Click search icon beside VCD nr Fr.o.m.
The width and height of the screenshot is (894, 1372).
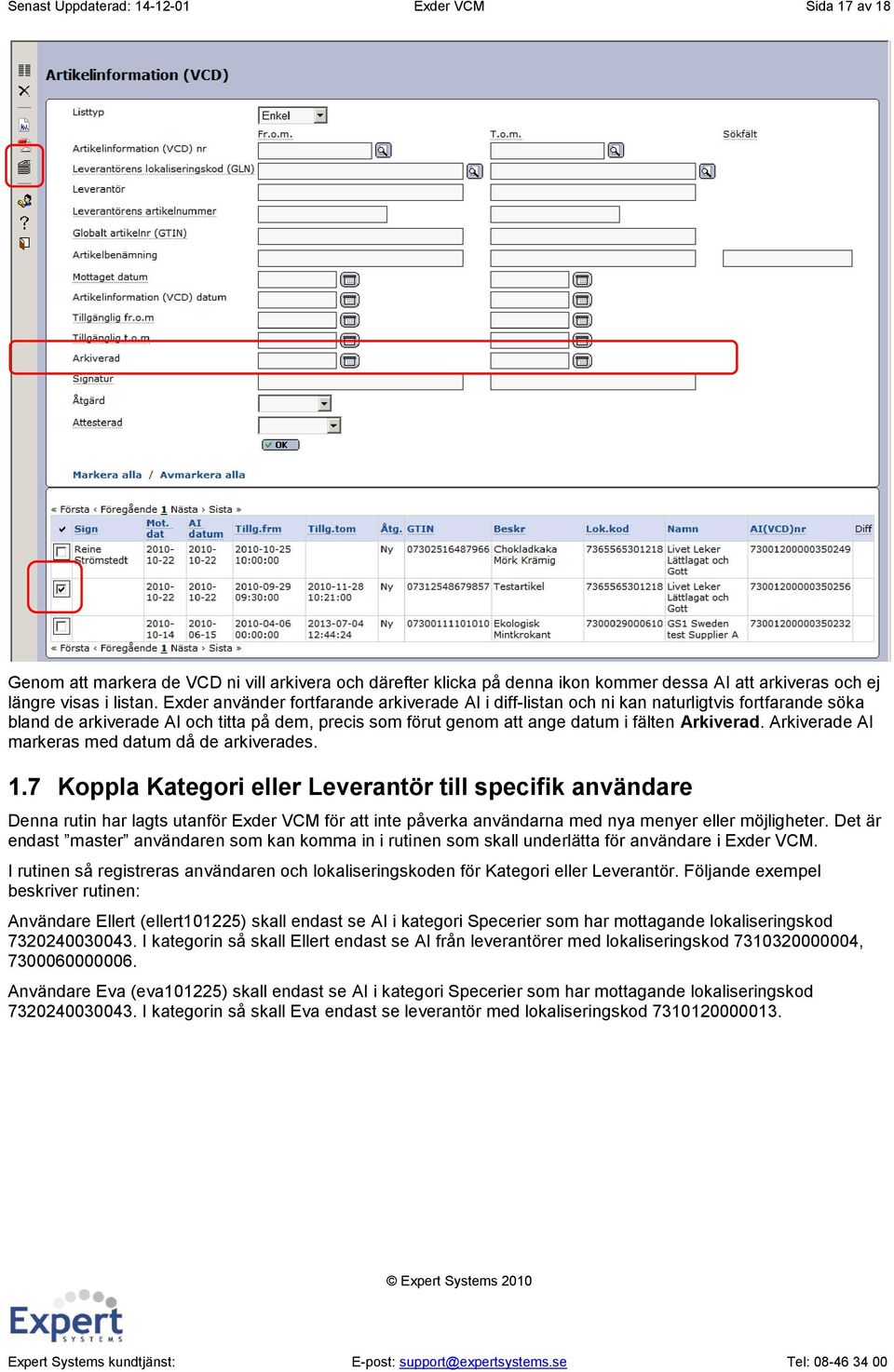383,150
